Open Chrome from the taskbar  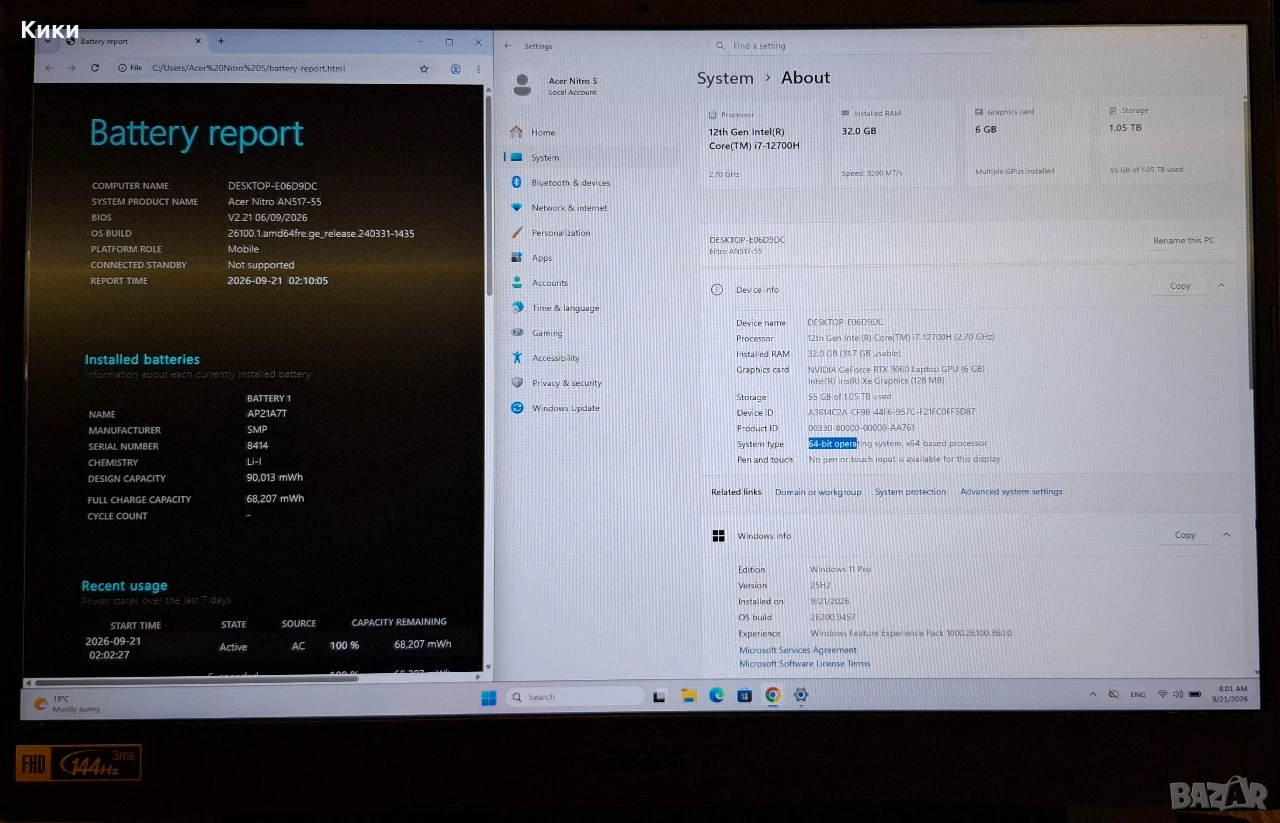(773, 695)
